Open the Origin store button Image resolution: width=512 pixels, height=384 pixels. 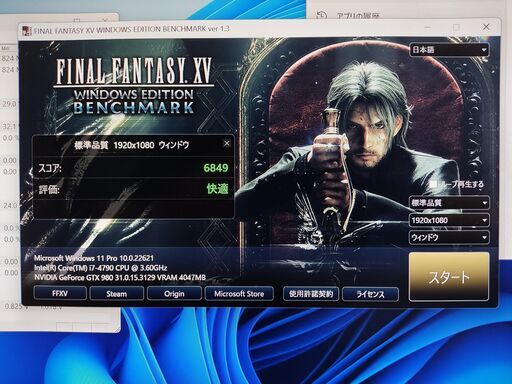click(174, 294)
